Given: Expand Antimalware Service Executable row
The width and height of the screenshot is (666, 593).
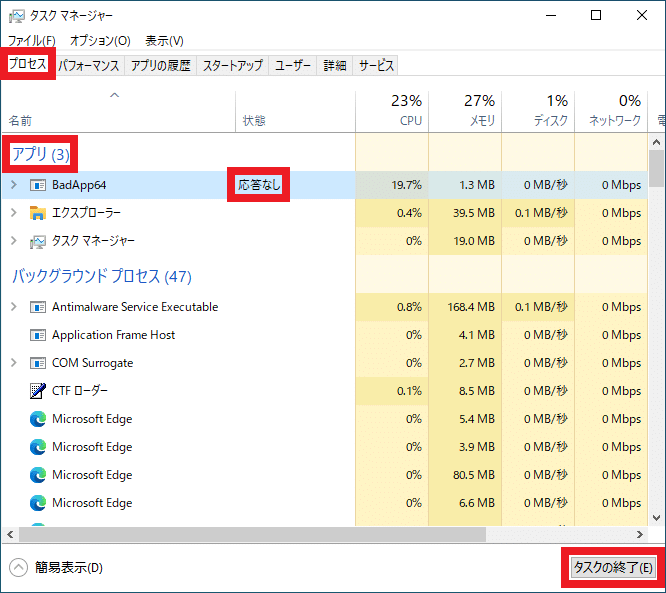Looking at the screenshot, I should (x=14, y=307).
